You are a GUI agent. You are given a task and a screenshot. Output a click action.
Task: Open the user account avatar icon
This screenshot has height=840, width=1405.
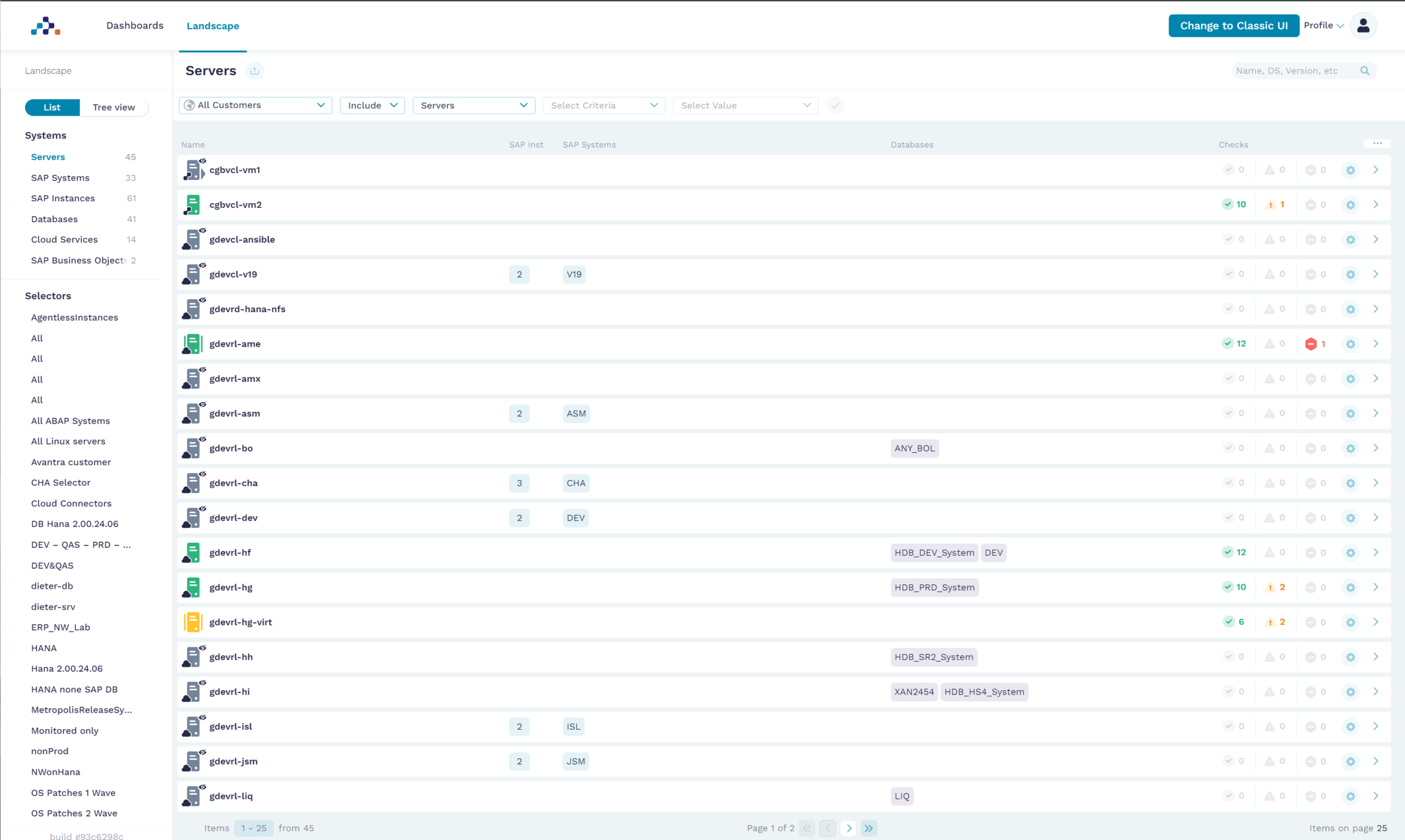coord(1364,25)
